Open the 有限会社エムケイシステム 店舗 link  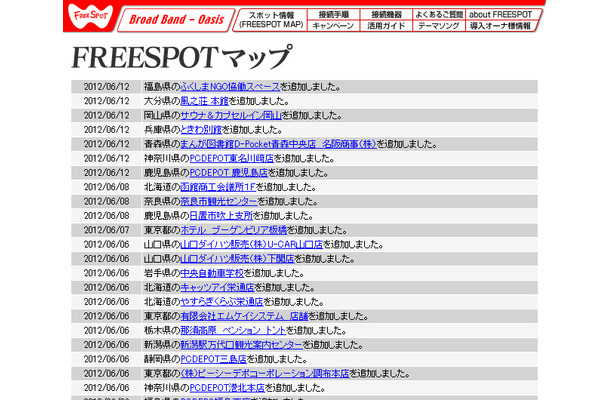pos(244,317)
